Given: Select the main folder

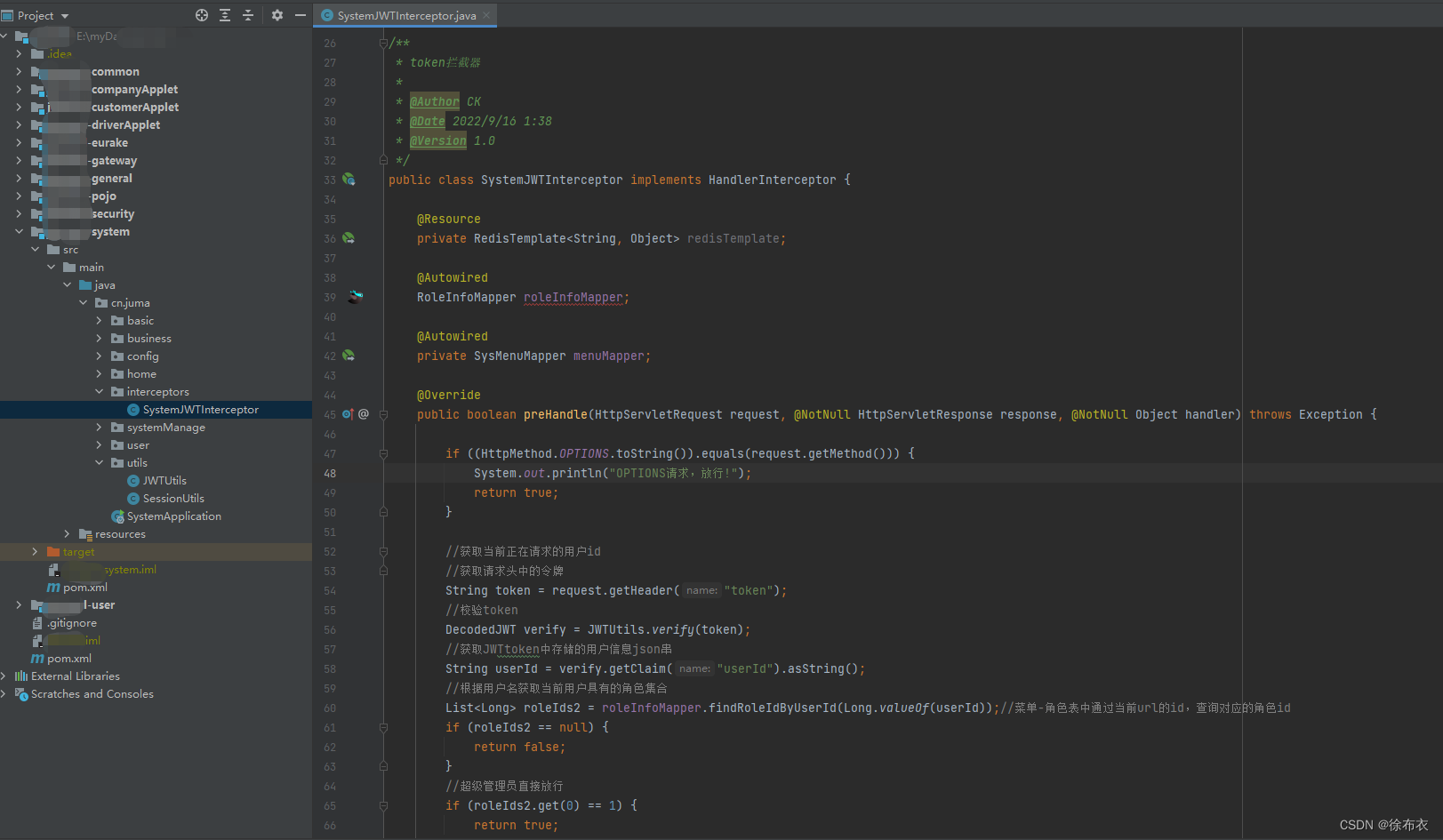Looking at the screenshot, I should (91, 267).
